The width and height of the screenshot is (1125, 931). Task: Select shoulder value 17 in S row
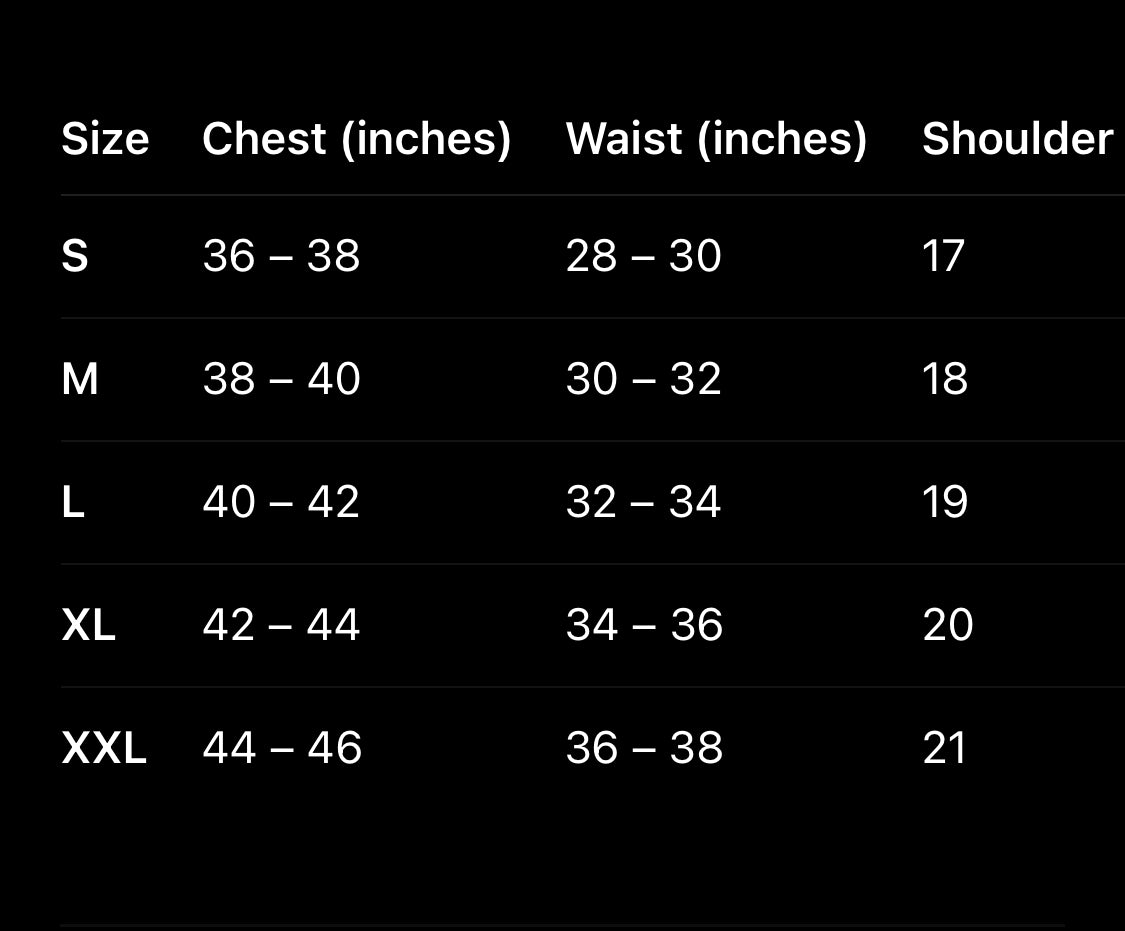[943, 256]
